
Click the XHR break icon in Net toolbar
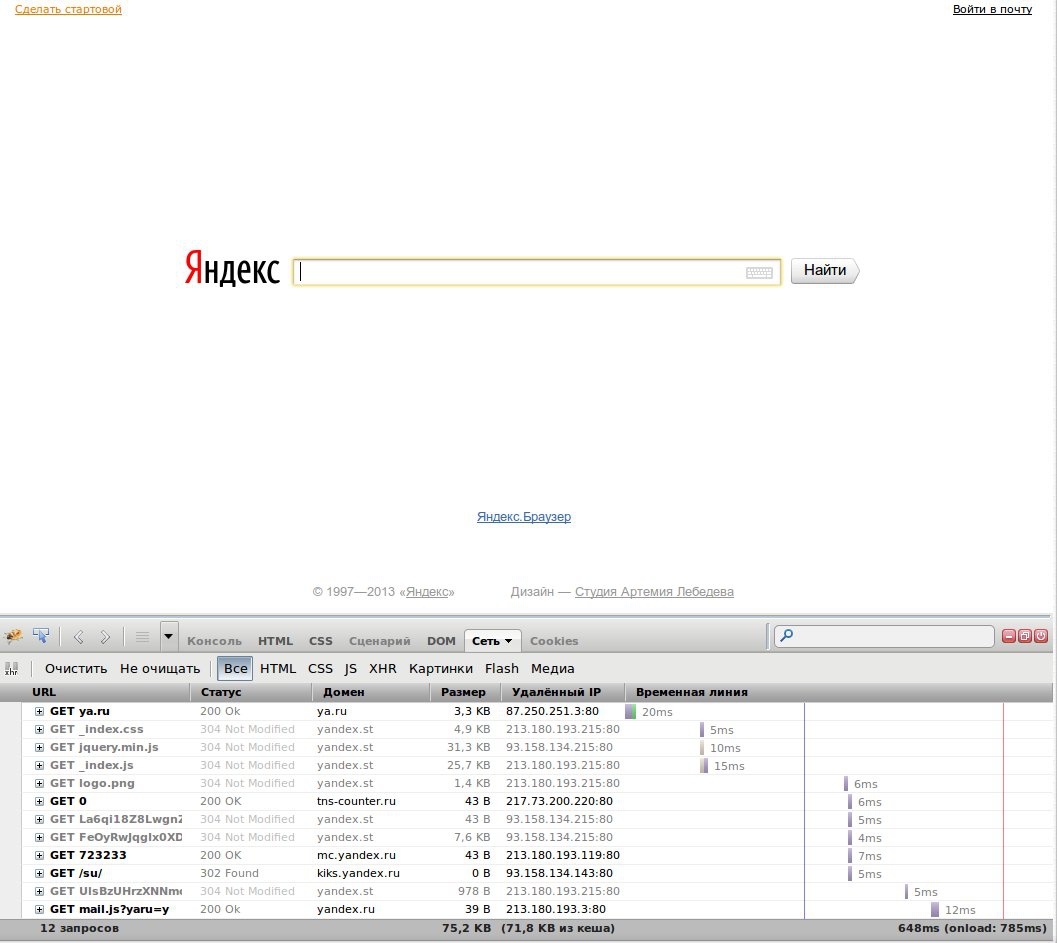coord(12,668)
